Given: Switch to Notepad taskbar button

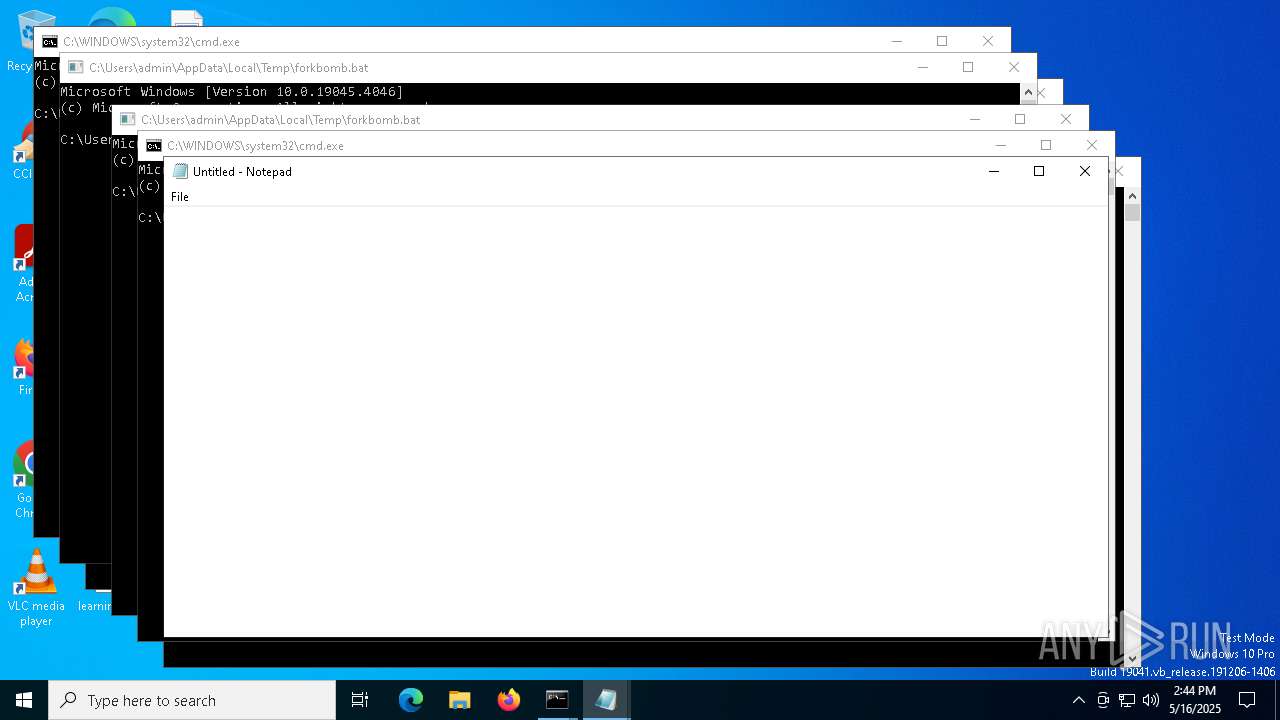Looking at the screenshot, I should [606, 700].
